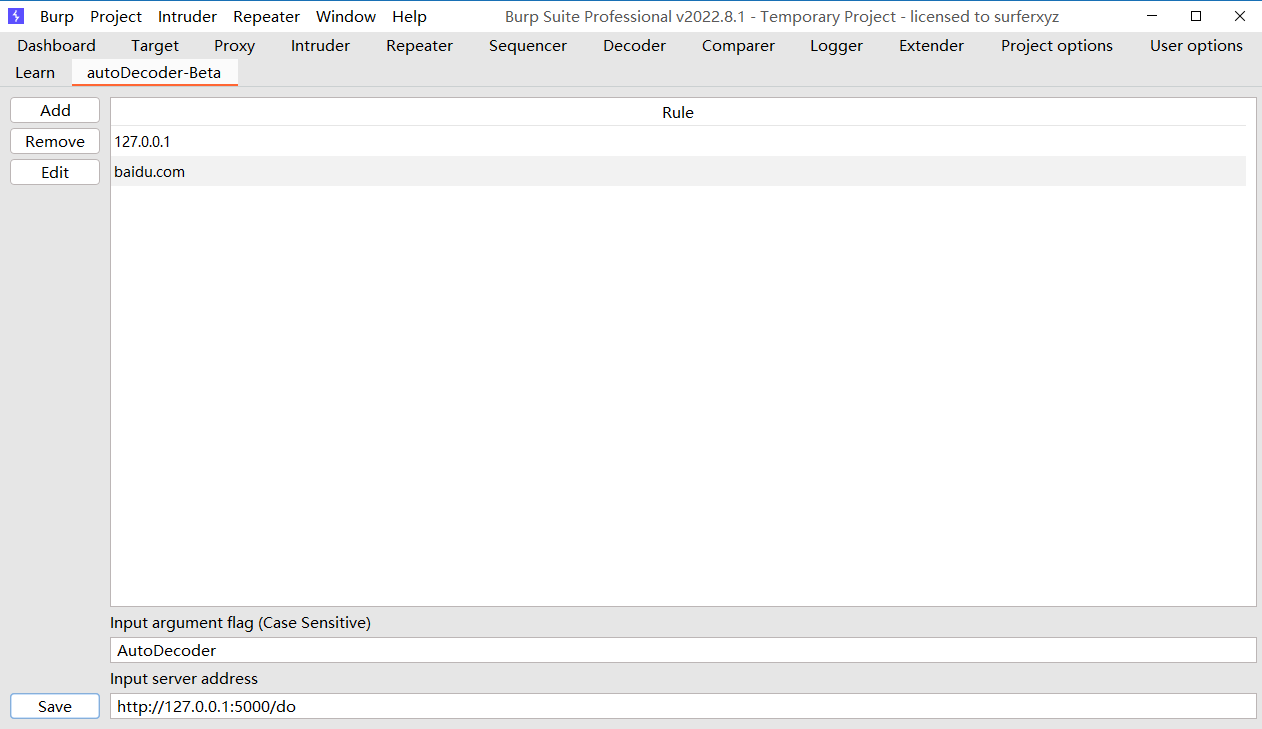
Task: Open the Window menu
Action: tap(346, 16)
